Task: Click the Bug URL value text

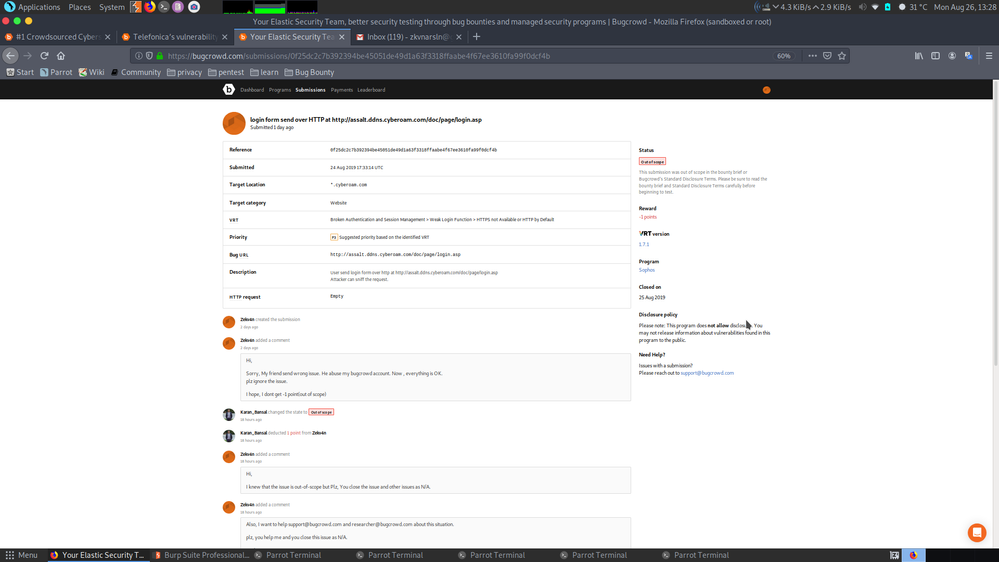Action: click(x=395, y=254)
